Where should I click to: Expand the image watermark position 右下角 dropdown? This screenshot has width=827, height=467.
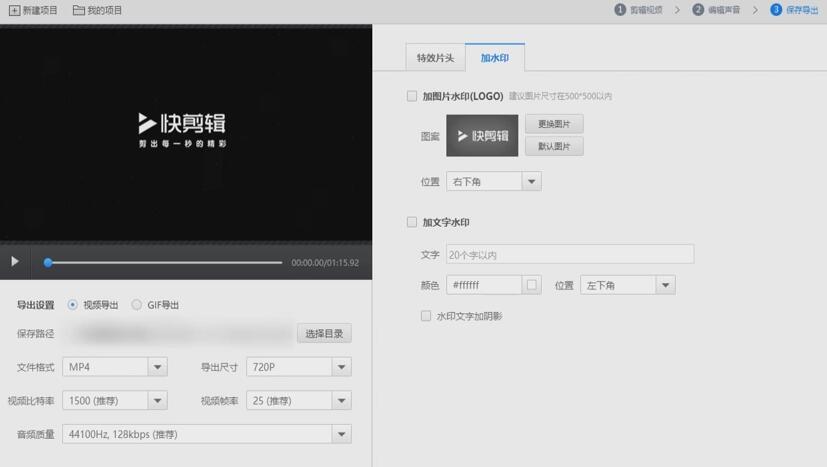pos(532,182)
